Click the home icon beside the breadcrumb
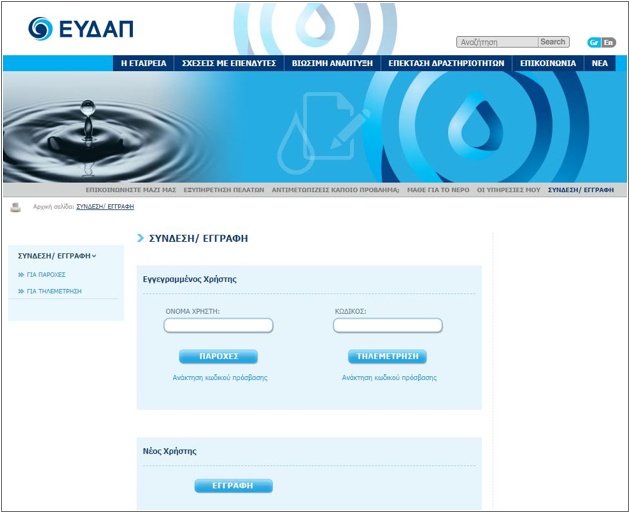Viewport: 630px width, 517px height. click(16, 207)
